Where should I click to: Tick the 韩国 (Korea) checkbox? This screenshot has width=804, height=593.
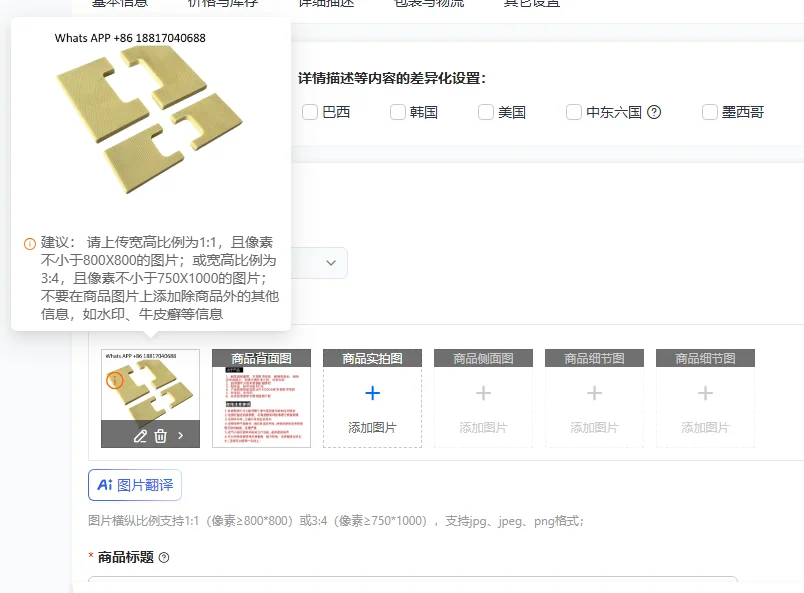coord(398,112)
